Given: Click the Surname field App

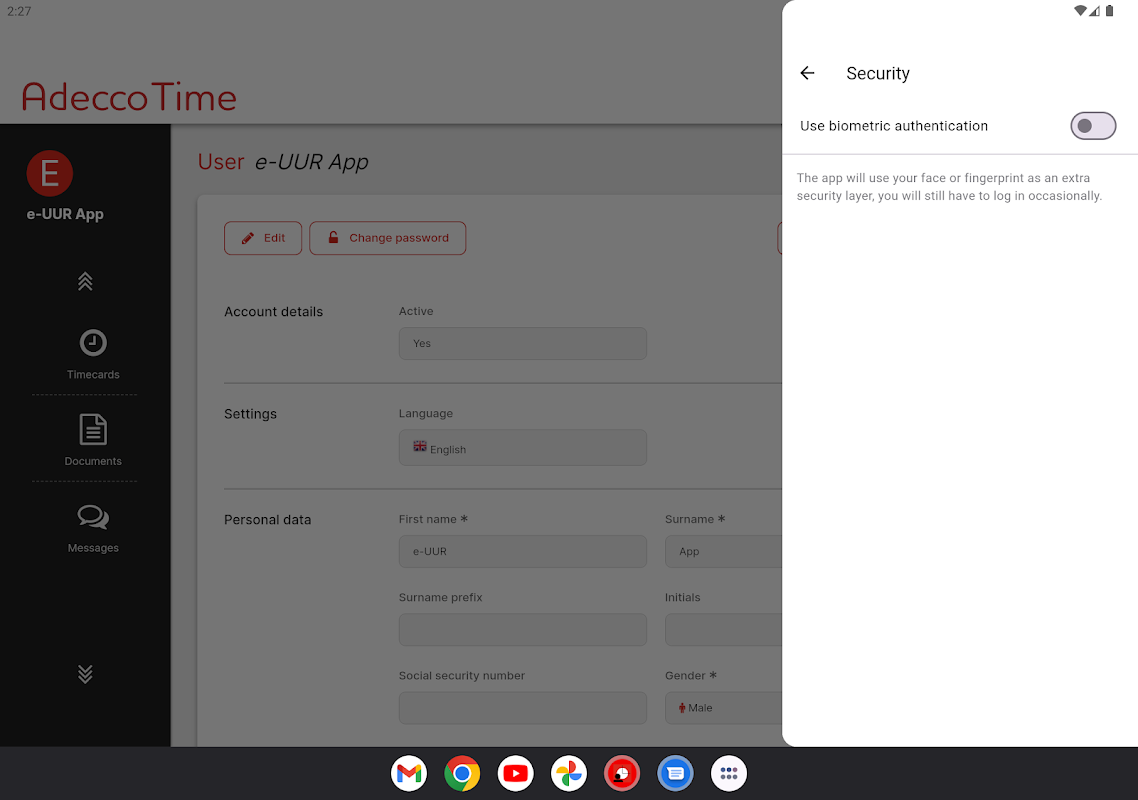Looking at the screenshot, I should click(724, 552).
